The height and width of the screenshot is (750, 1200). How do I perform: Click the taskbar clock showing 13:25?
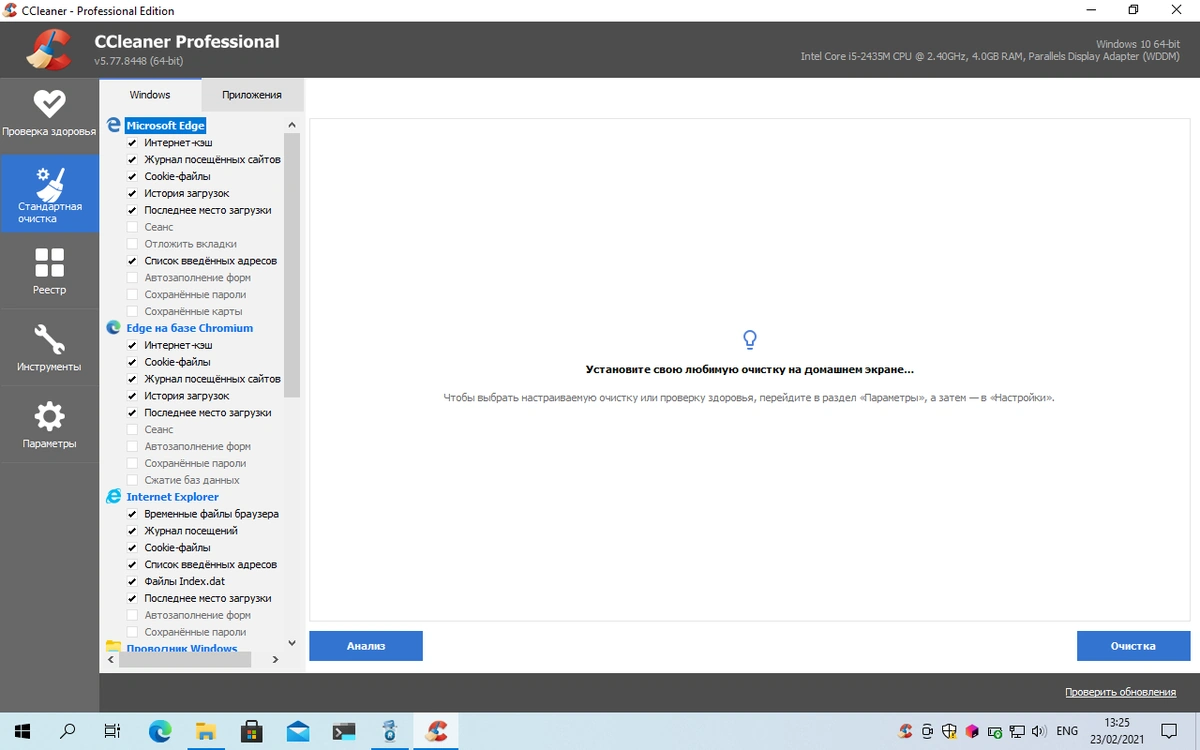click(1117, 731)
